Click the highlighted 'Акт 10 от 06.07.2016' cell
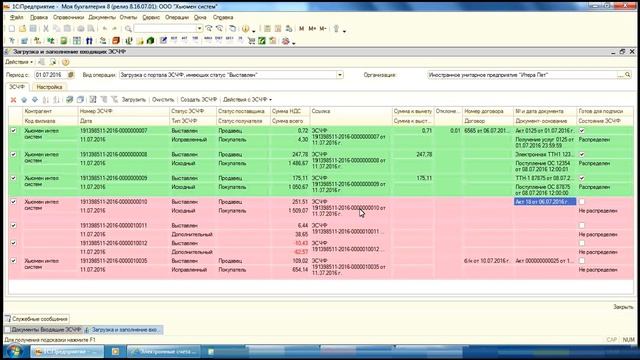Screen dimensions: 640x360 point(544,202)
